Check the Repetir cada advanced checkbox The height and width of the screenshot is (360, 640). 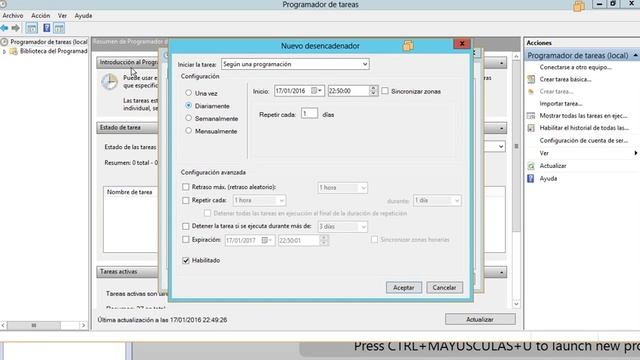[x=186, y=200]
